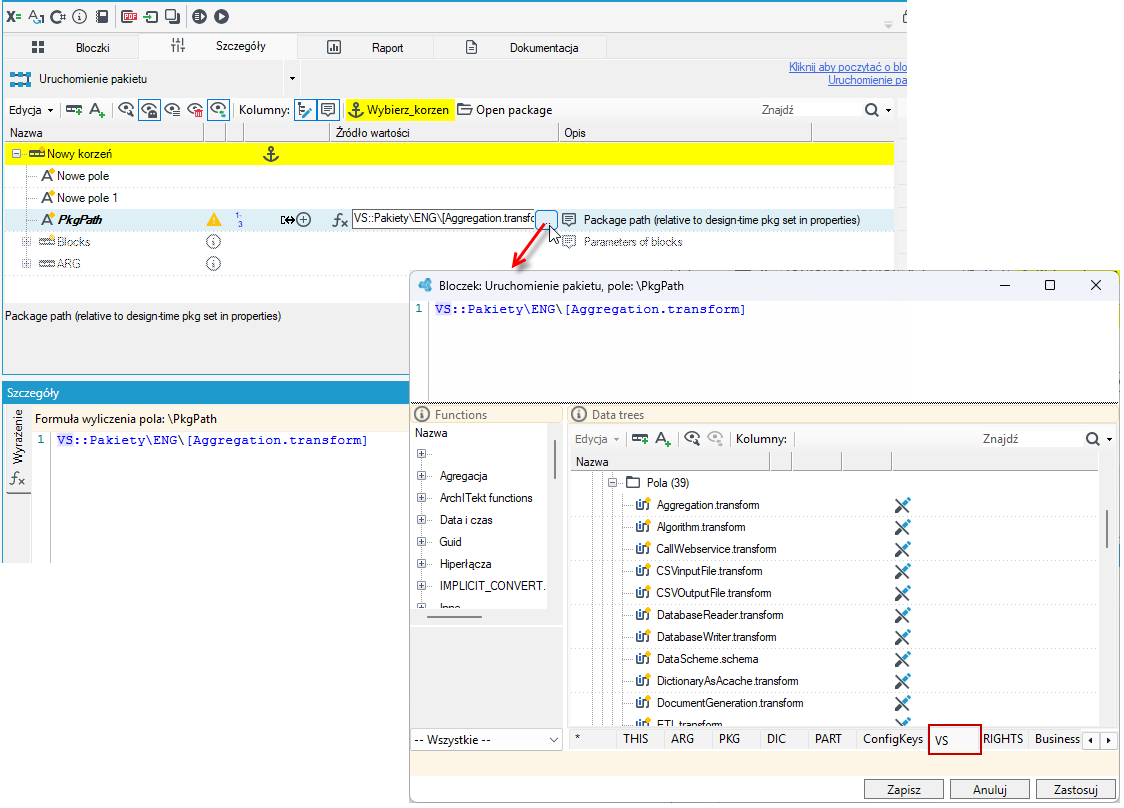The image size is (1124, 808).
Task: Click the anchor icon on Nowy korzeń row
Action: tap(271, 153)
